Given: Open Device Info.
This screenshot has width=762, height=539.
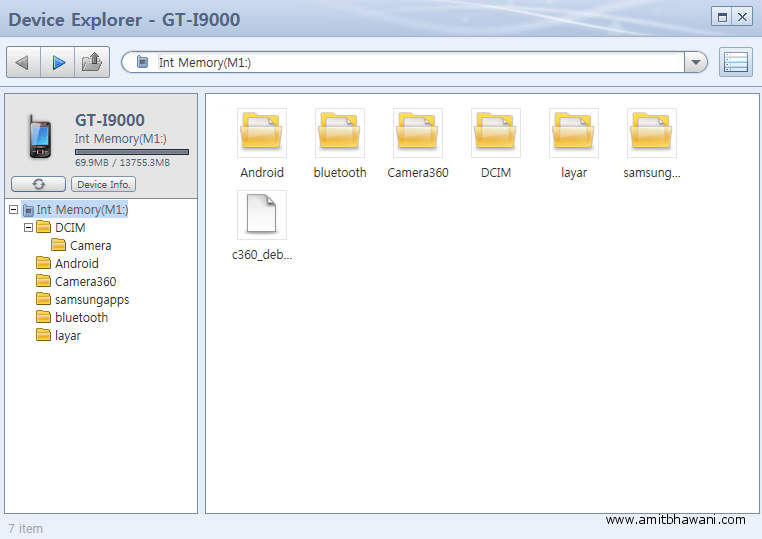Looking at the screenshot, I should coord(104,184).
